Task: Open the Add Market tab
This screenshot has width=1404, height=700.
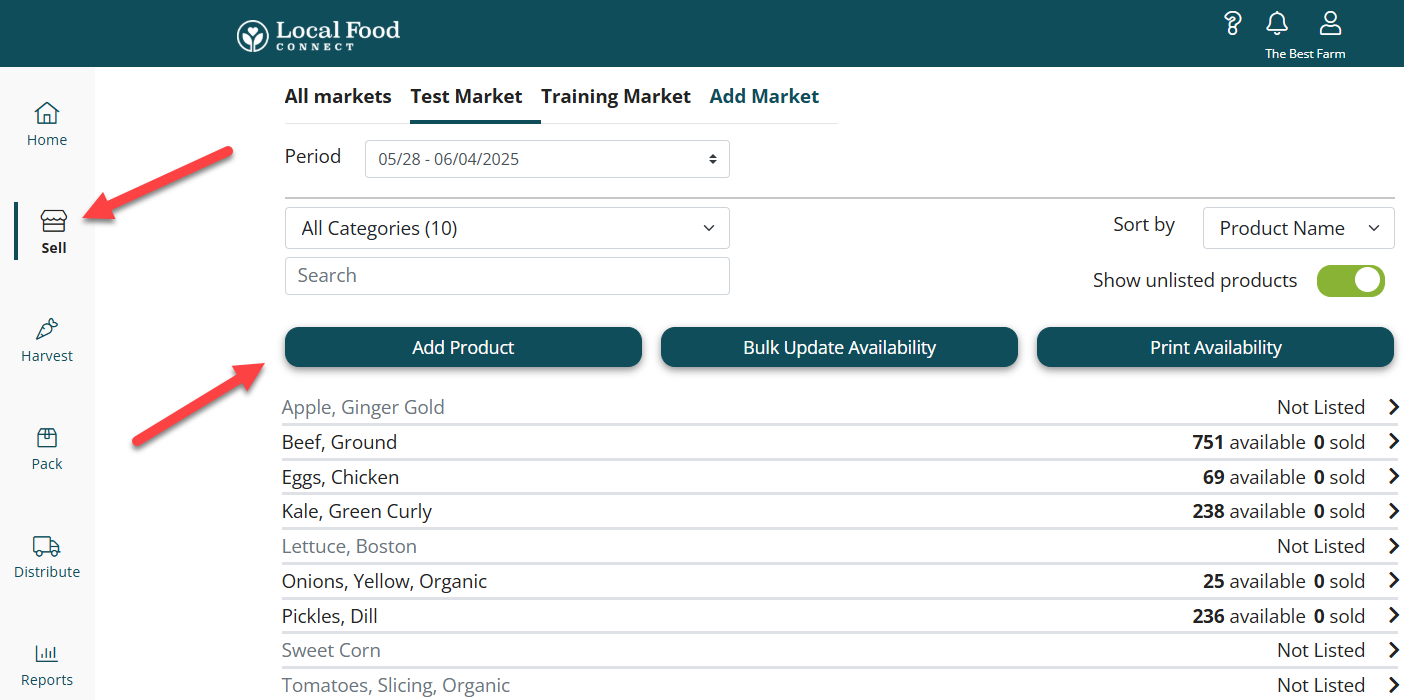Action: [x=764, y=96]
